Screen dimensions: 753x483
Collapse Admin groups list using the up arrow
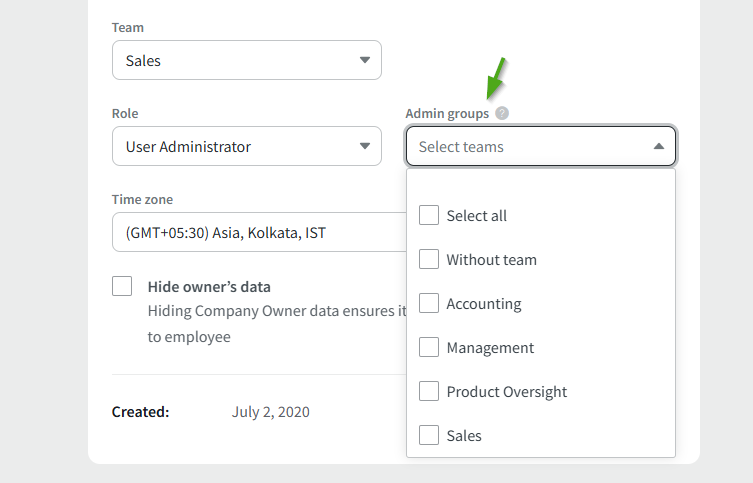point(658,147)
